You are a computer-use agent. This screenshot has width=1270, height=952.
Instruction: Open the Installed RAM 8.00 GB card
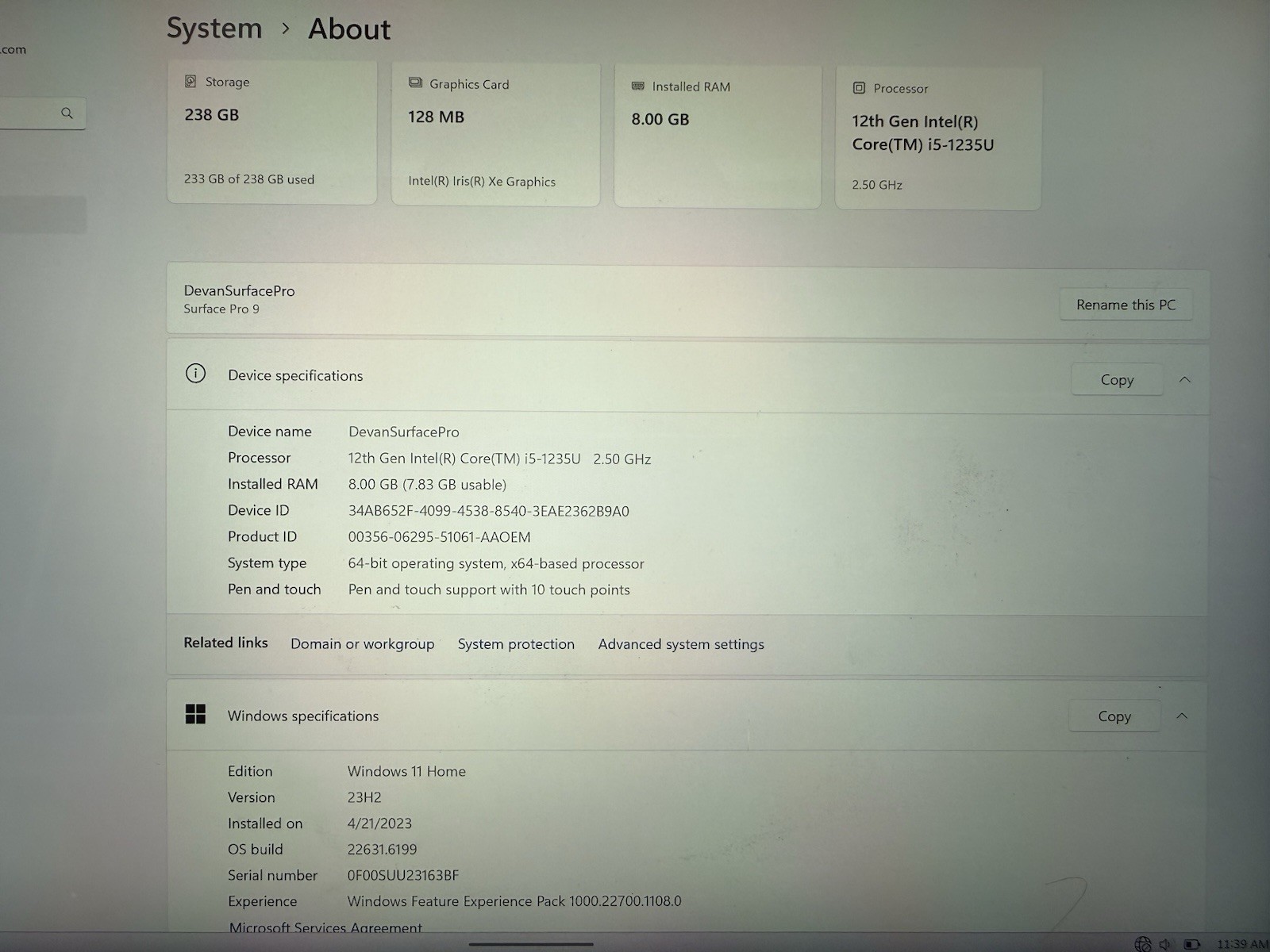pyautogui.click(x=718, y=136)
